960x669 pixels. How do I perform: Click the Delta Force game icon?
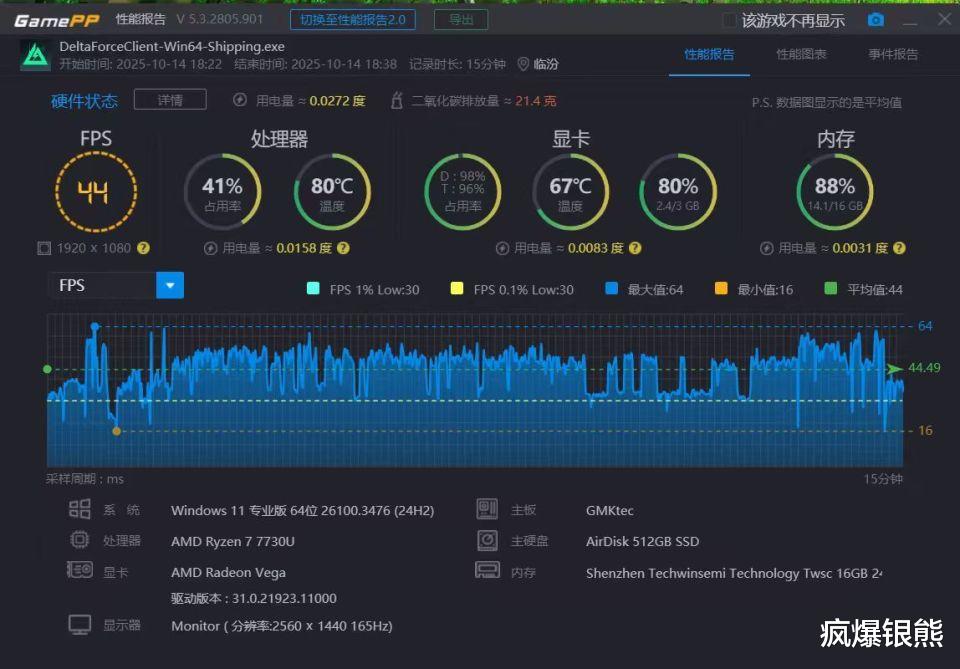[36, 56]
